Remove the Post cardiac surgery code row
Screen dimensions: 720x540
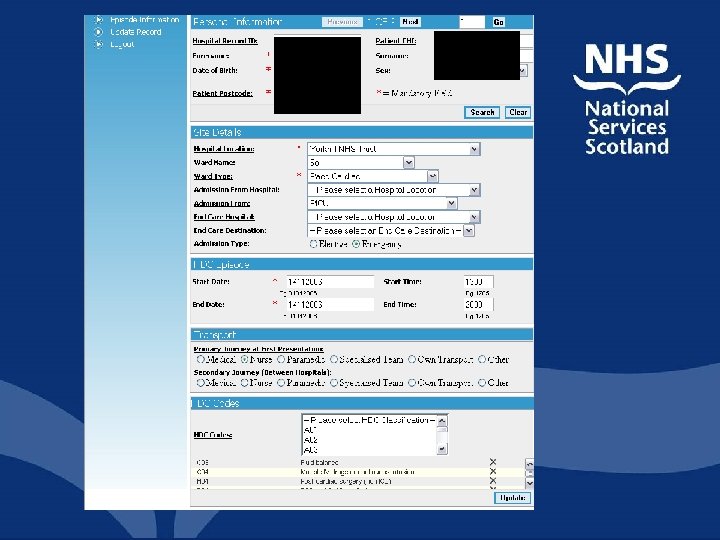tap(493, 481)
